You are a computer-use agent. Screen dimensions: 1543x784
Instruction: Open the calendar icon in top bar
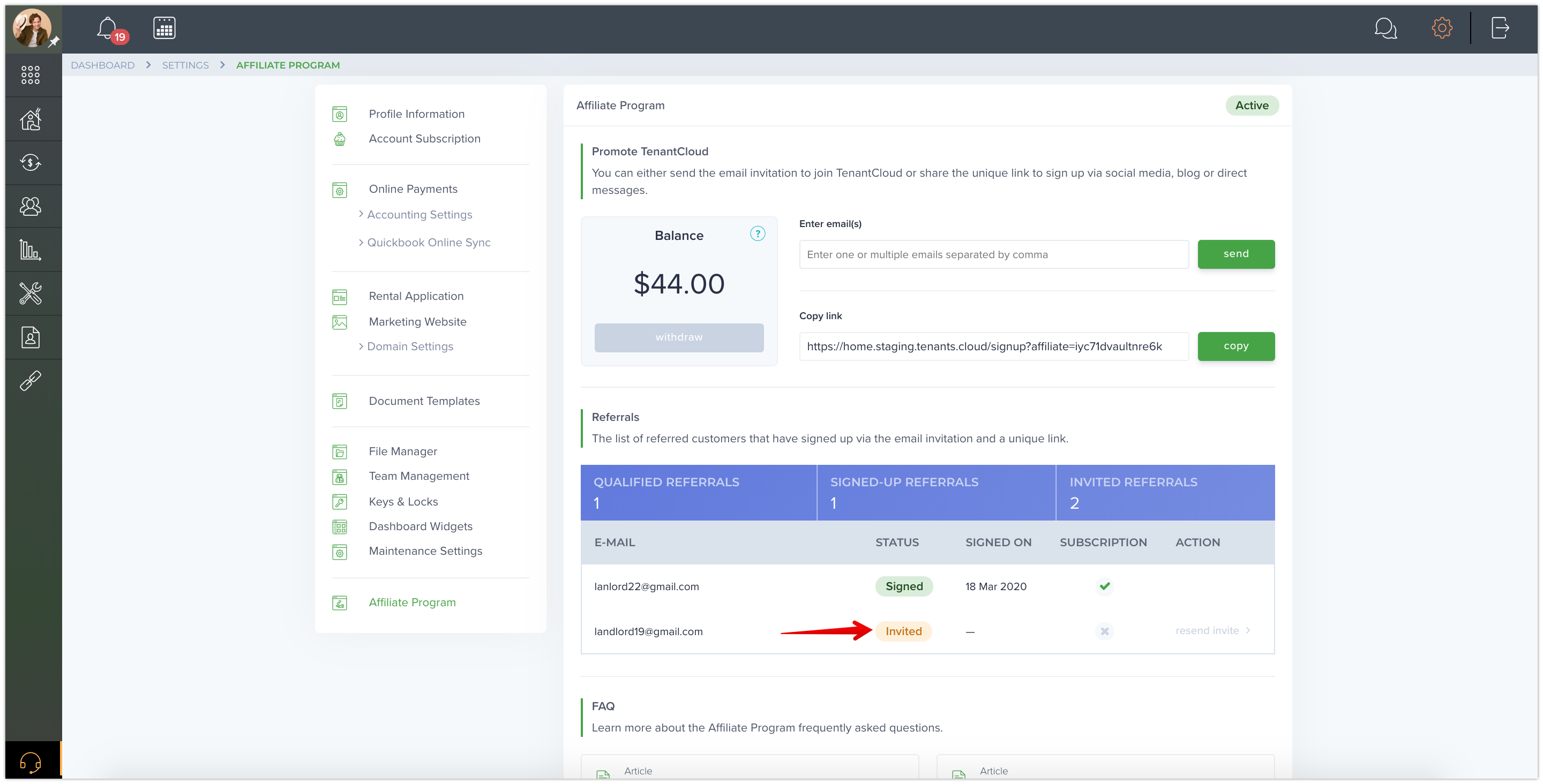point(164,27)
